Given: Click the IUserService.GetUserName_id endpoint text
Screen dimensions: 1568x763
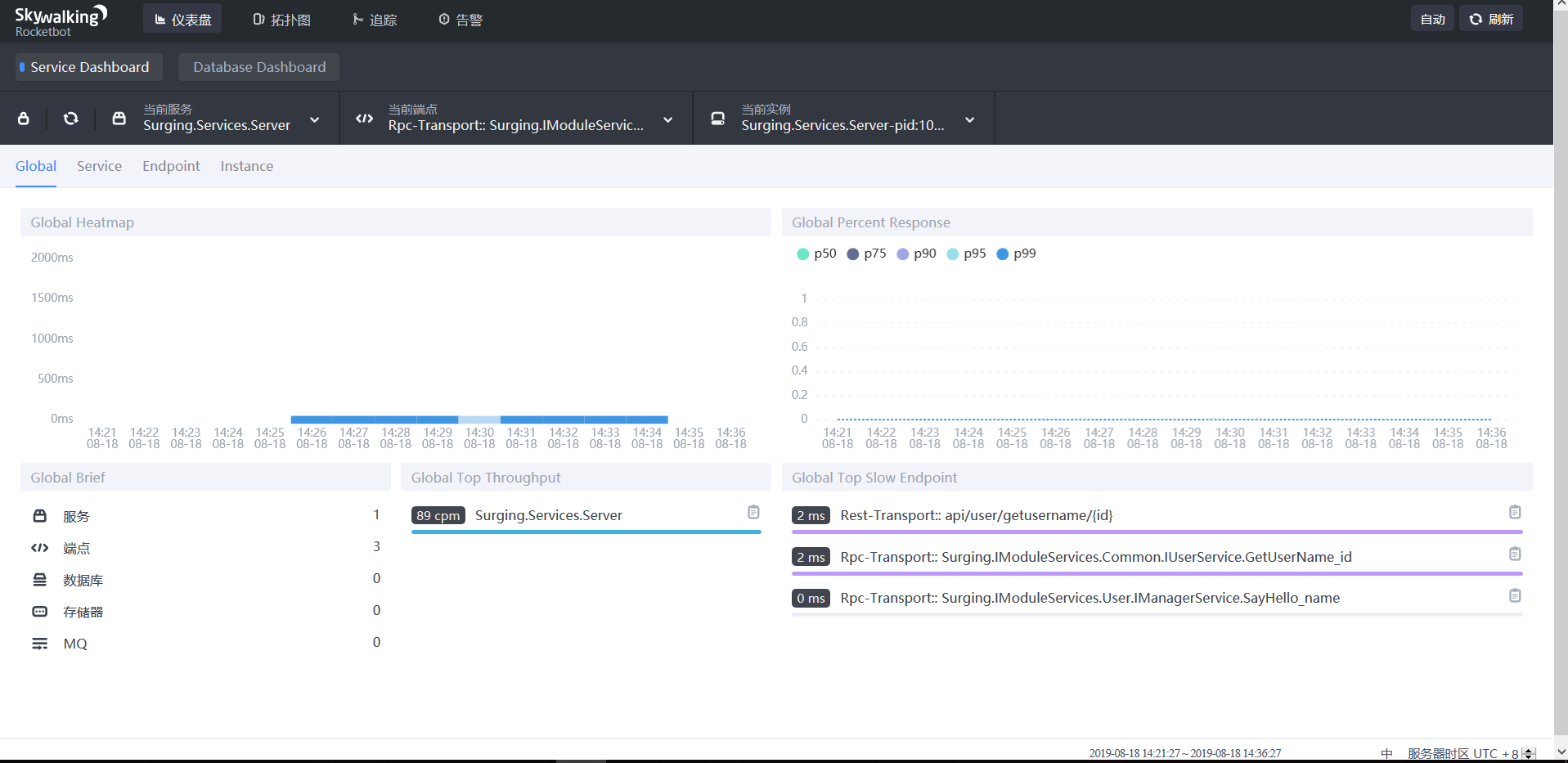Looking at the screenshot, I should click(1096, 557).
